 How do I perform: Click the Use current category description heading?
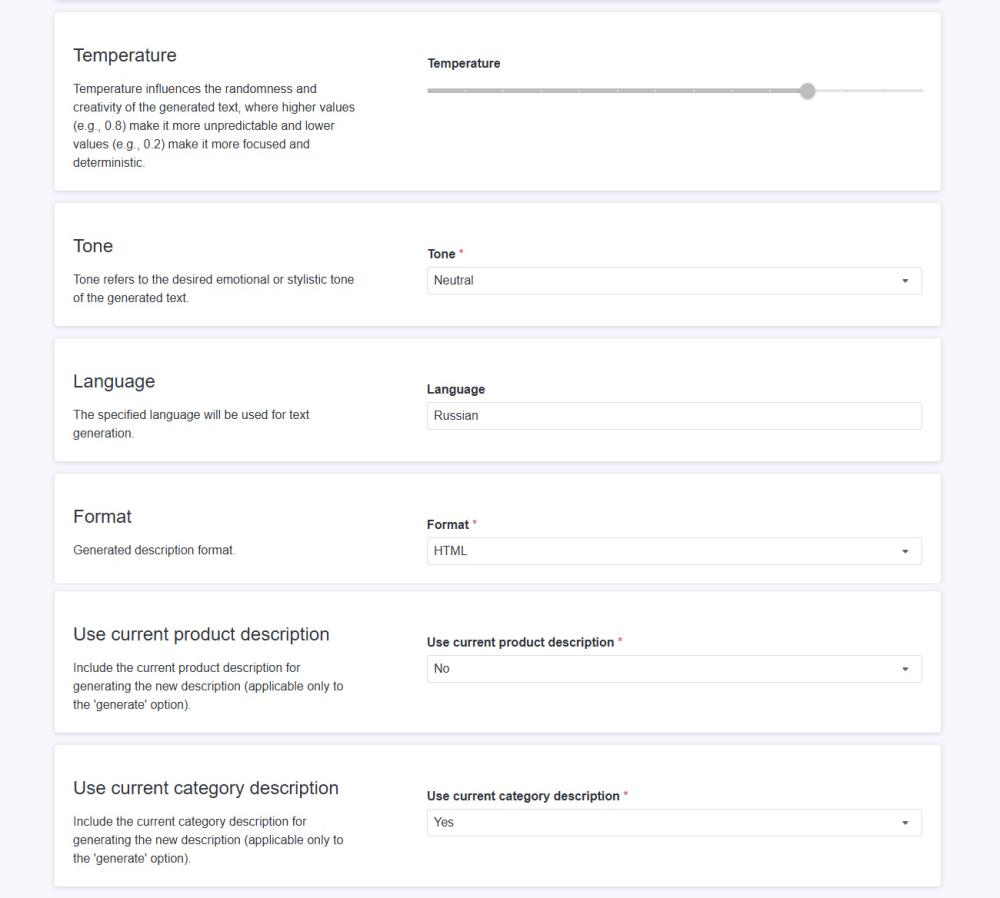click(x=205, y=788)
